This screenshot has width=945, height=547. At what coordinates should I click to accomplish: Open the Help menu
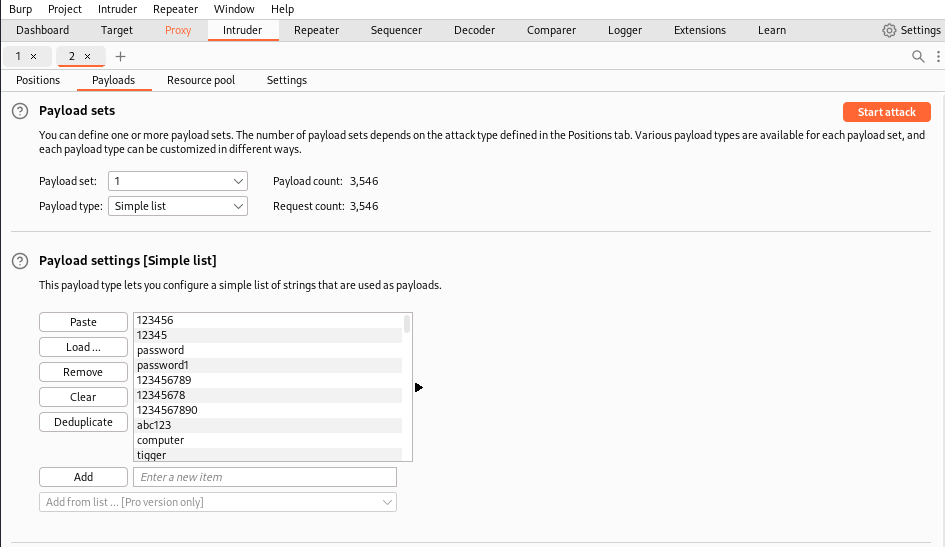click(x=282, y=9)
